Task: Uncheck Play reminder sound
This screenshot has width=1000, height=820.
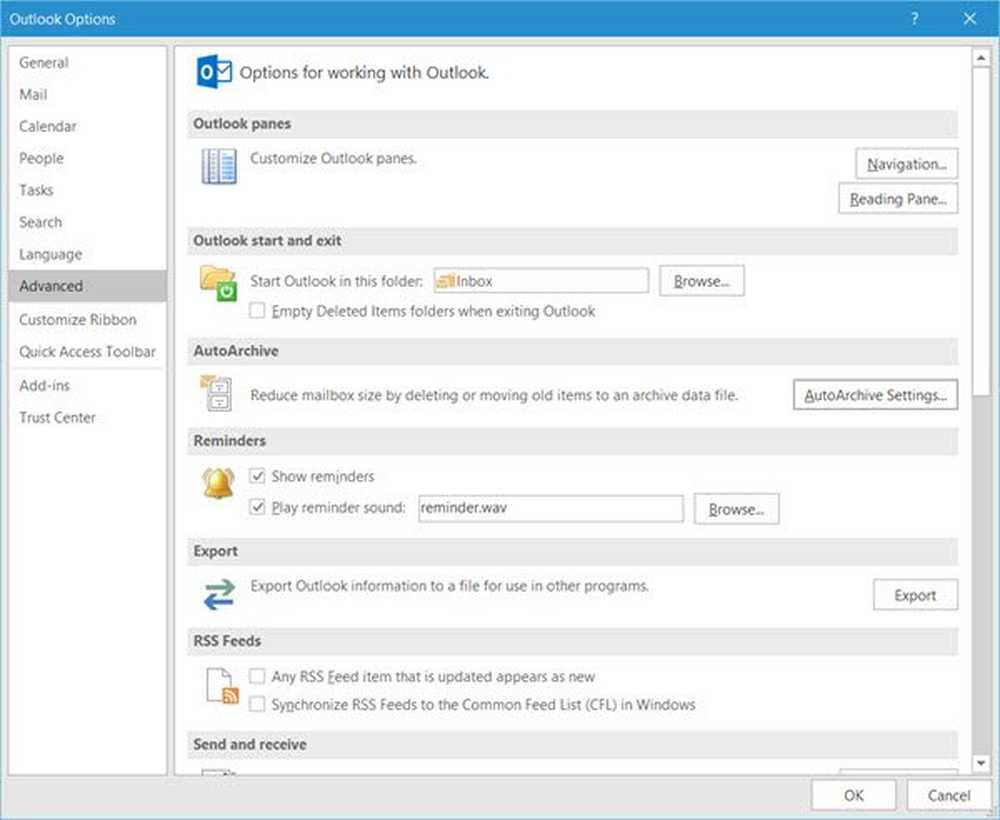Action: [x=257, y=508]
